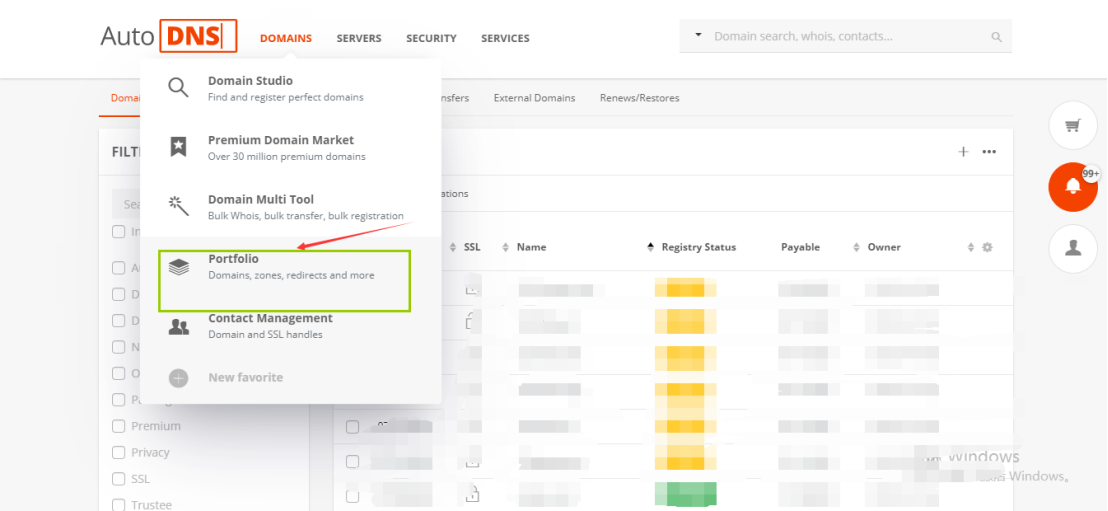Screen dimensions: 1108x511
Task: Enable the Privacy filter checkbox
Action: click(x=119, y=452)
